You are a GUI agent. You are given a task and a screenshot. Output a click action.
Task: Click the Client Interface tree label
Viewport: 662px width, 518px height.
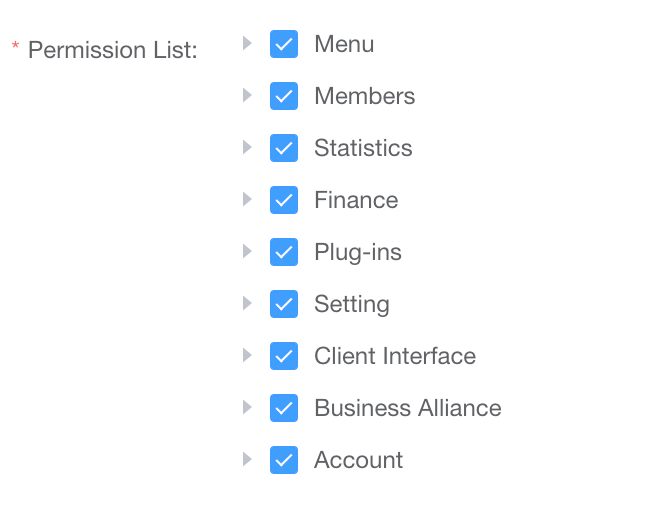394,356
